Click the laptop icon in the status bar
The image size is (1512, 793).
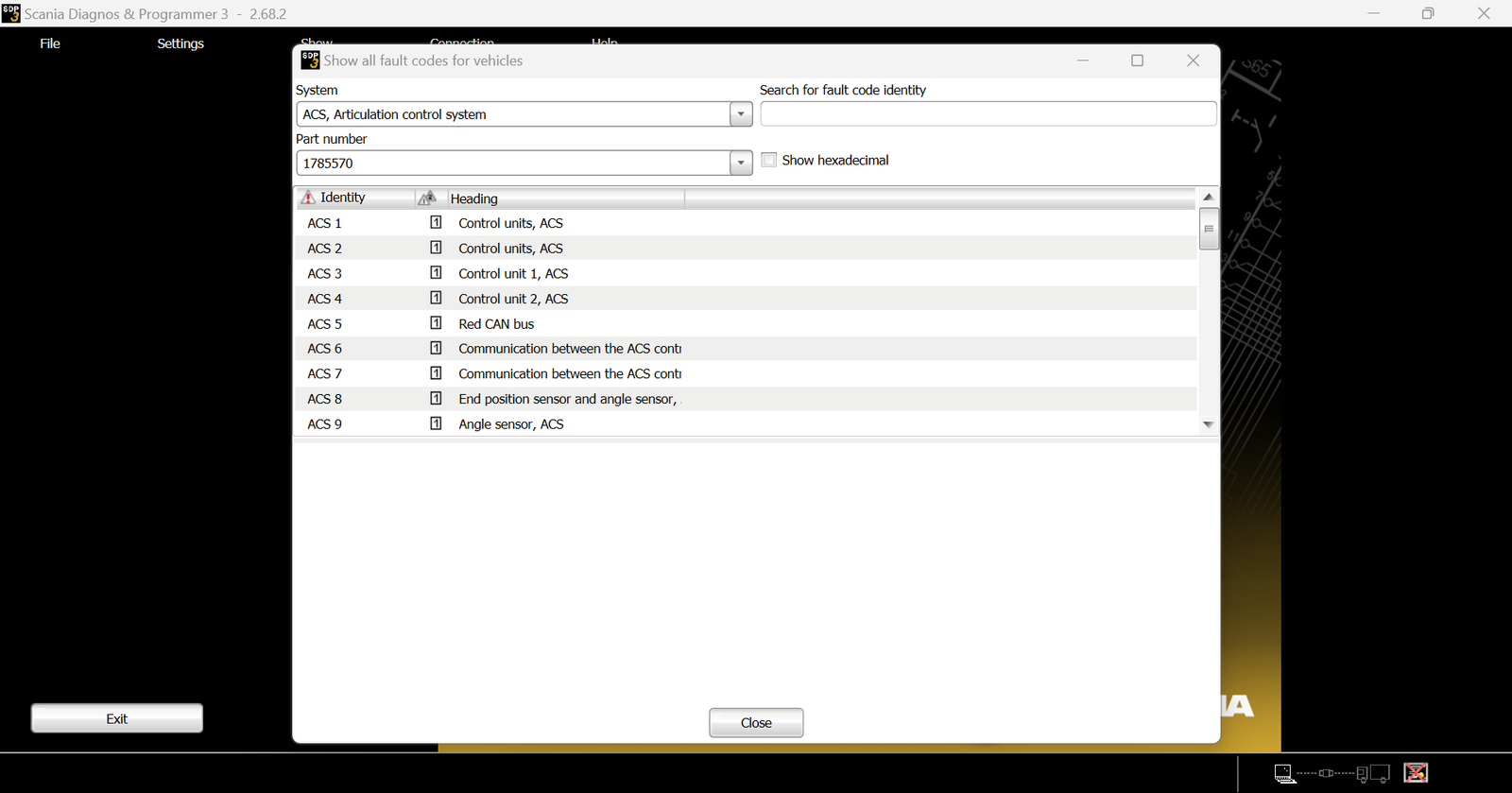coord(1284,773)
